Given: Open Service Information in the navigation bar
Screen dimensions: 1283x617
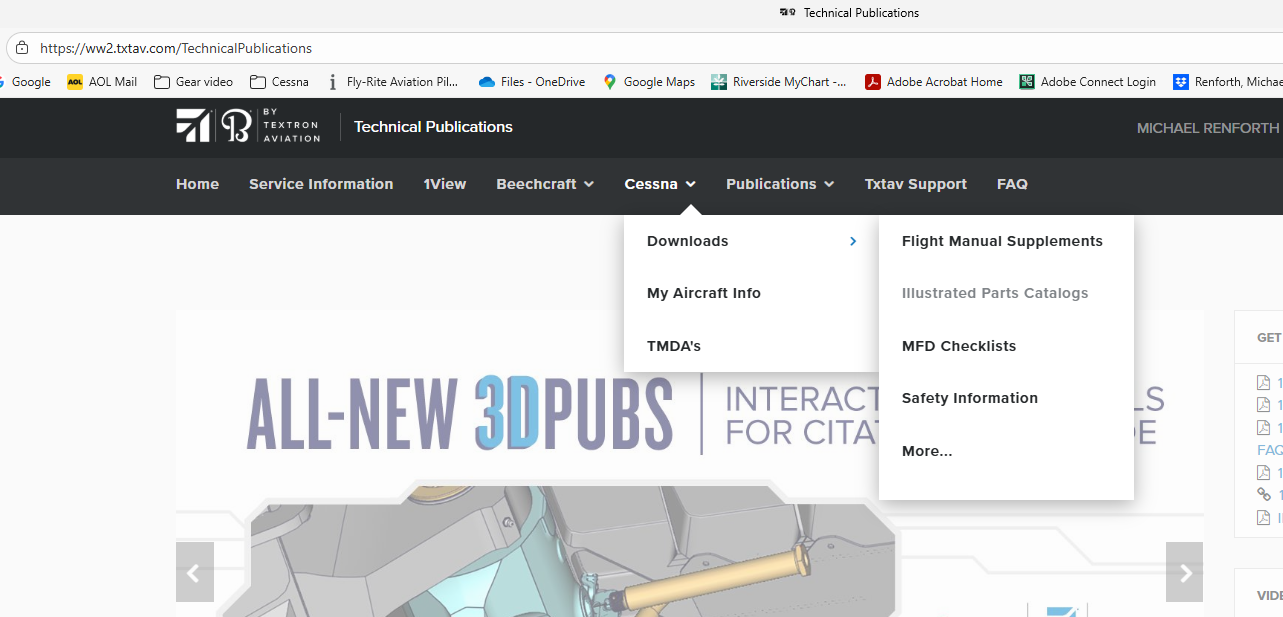Looking at the screenshot, I should [x=321, y=184].
